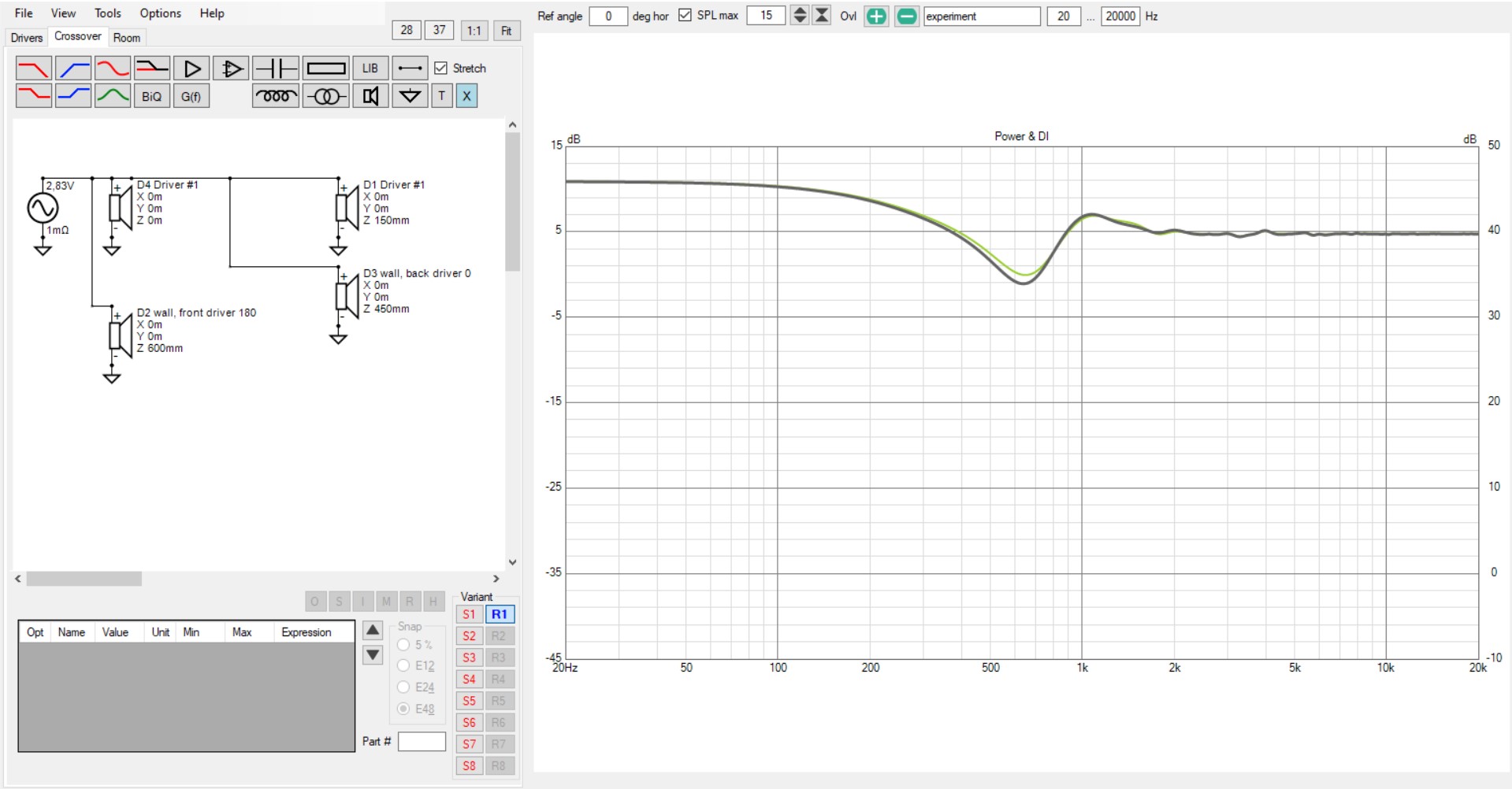The image size is (1512, 789).
Task: Adjust SPL max with spinner arrows
Action: click(800, 16)
